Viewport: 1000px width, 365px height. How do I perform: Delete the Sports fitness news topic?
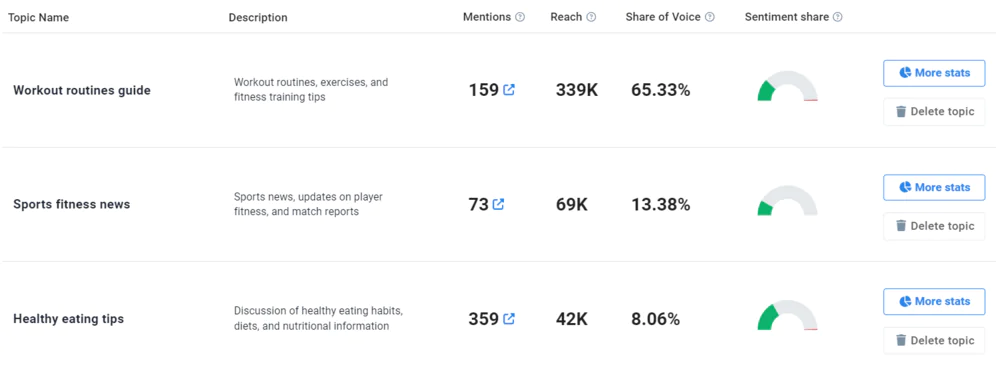click(x=934, y=226)
